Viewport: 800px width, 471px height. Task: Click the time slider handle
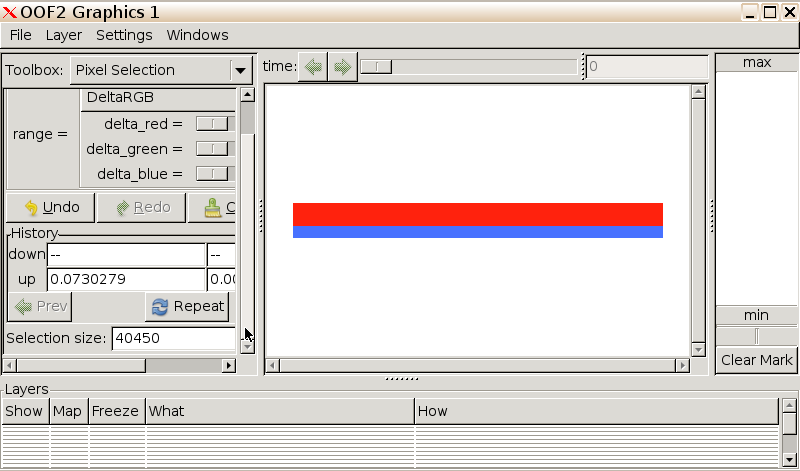(376, 66)
